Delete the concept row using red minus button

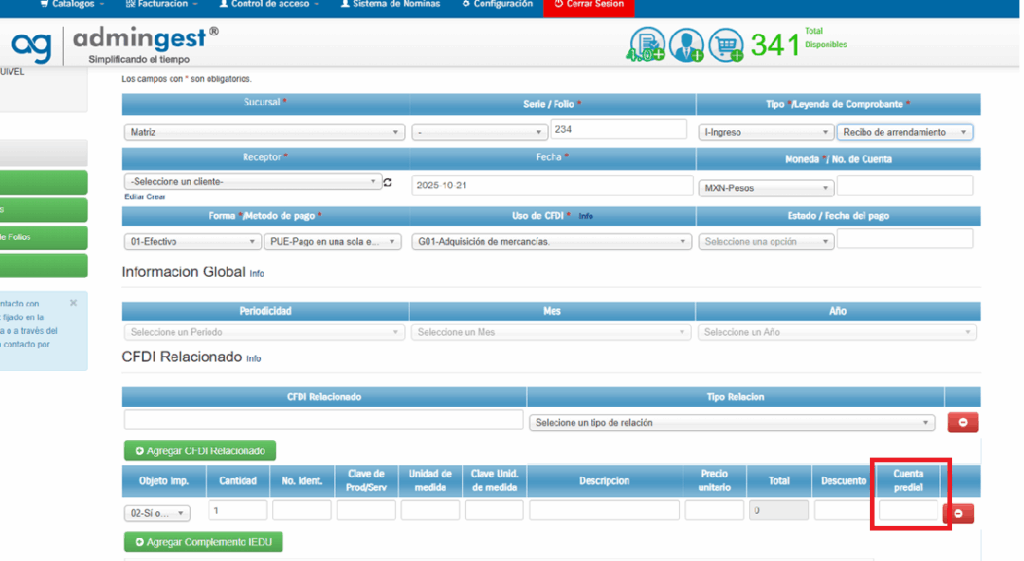958,513
